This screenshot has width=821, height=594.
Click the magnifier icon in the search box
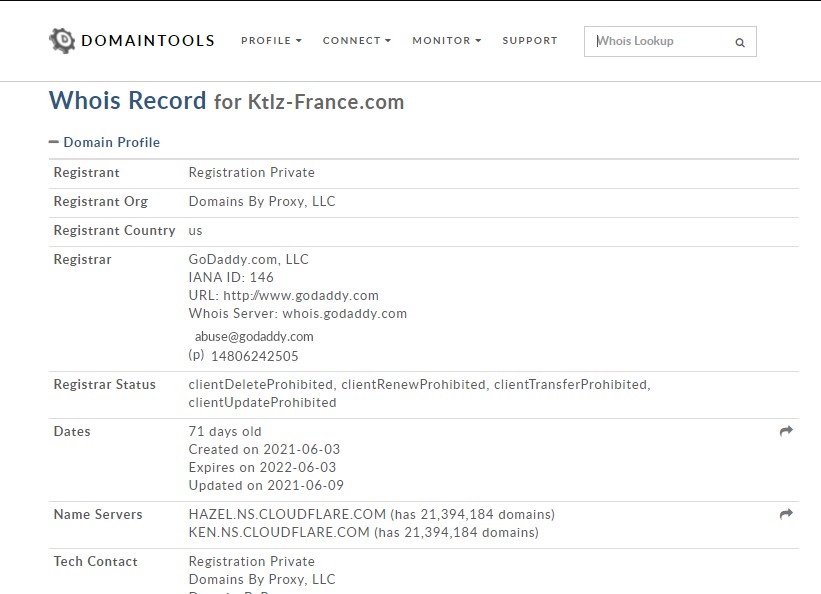[739, 42]
